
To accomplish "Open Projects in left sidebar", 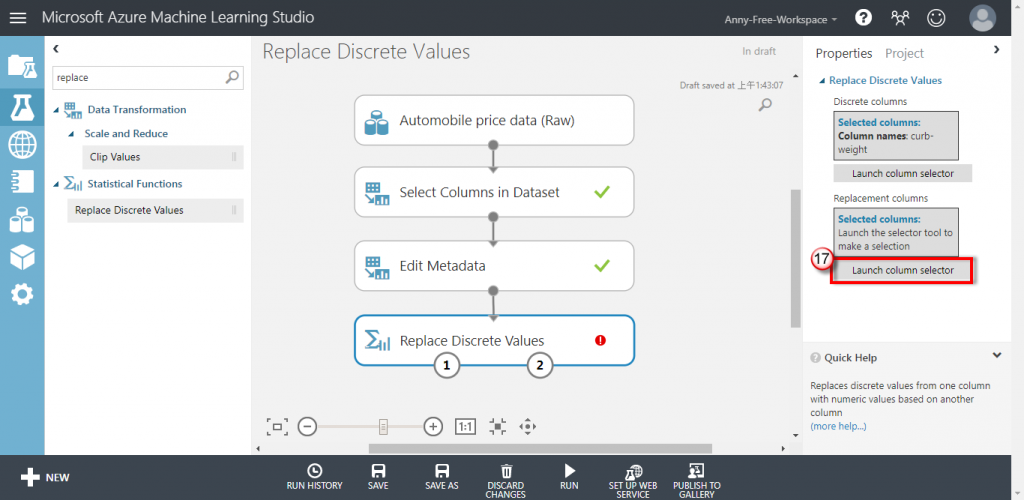I will 22,67.
